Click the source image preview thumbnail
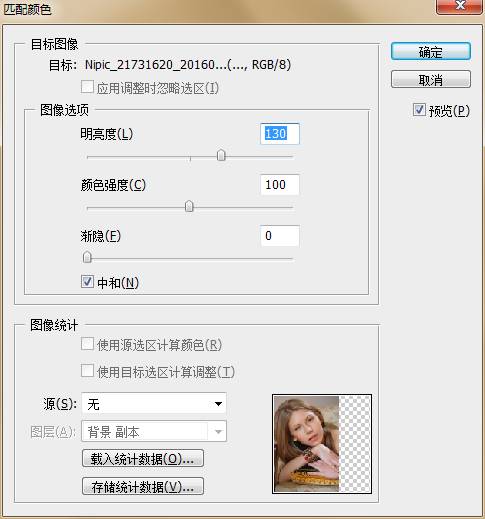The height and width of the screenshot is (519, 485). tap(322, 444)
